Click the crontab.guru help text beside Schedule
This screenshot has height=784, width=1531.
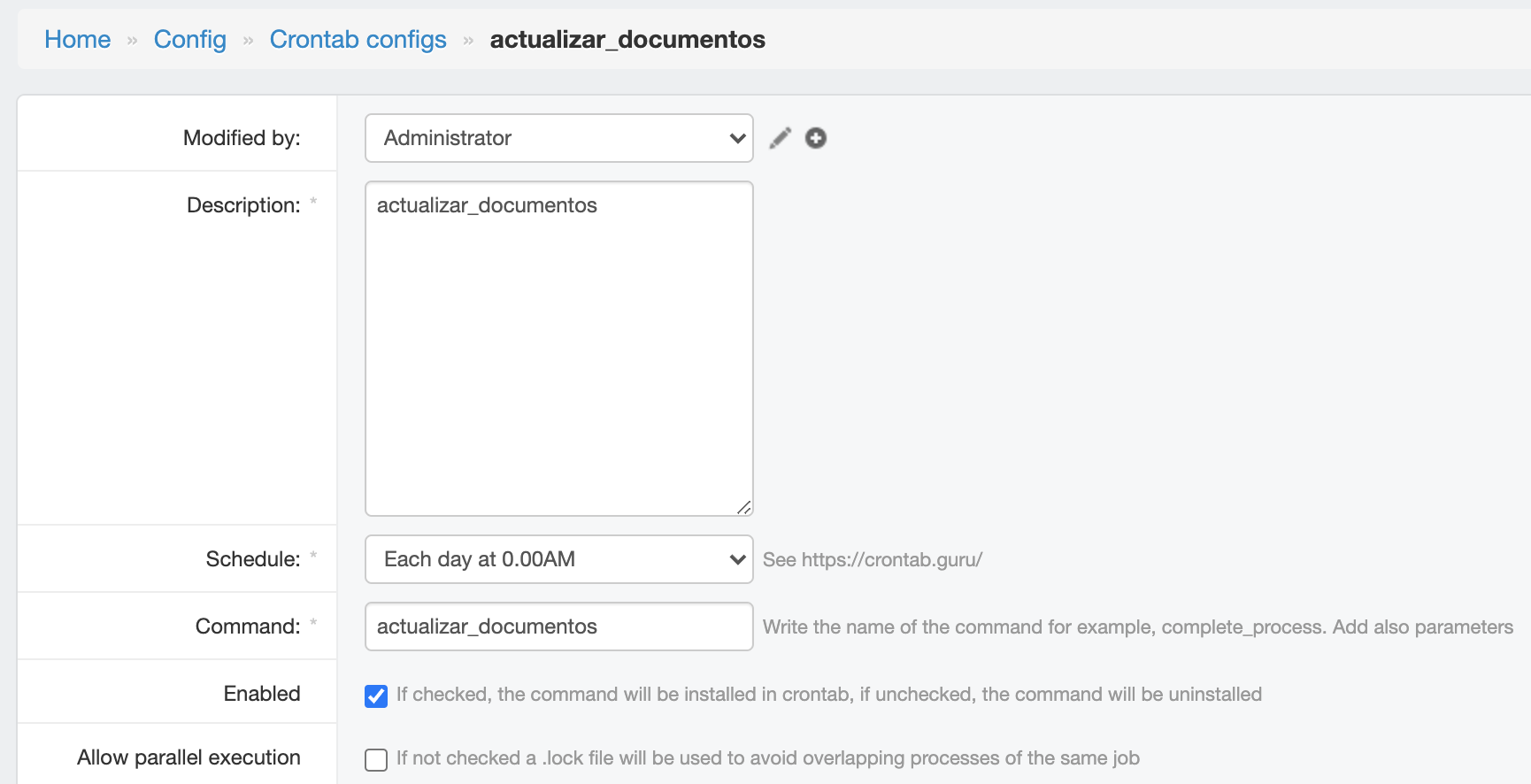pyautogui.click(x=873, y=560)
